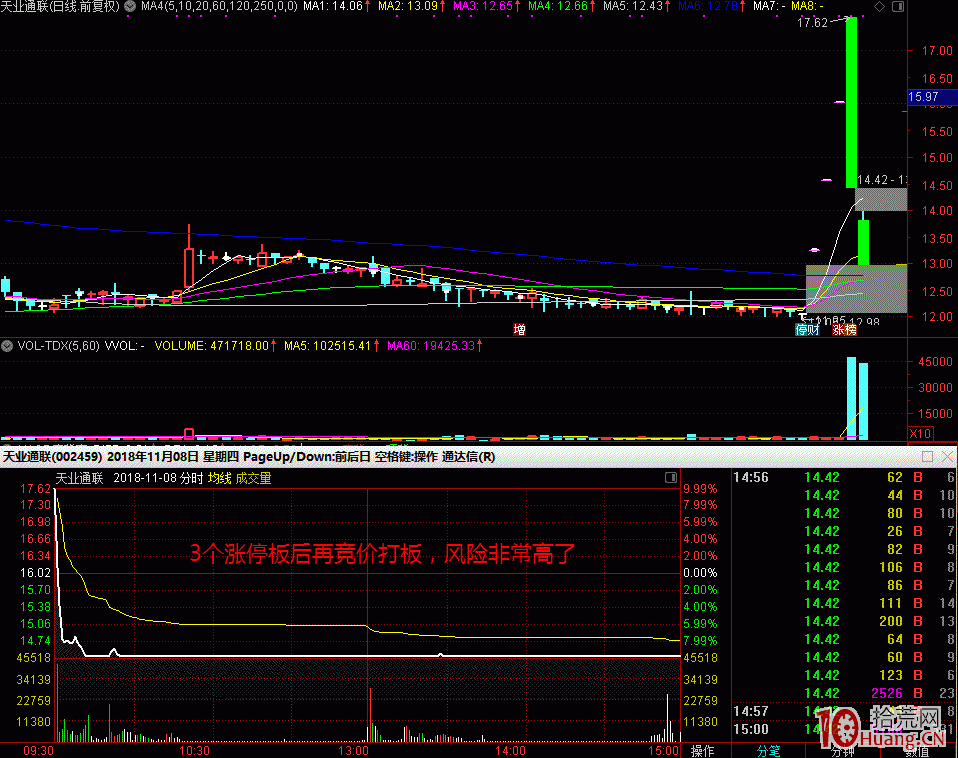Switch to the 分钟 tab
Screen dimensions: 958x758
point(843,751)
